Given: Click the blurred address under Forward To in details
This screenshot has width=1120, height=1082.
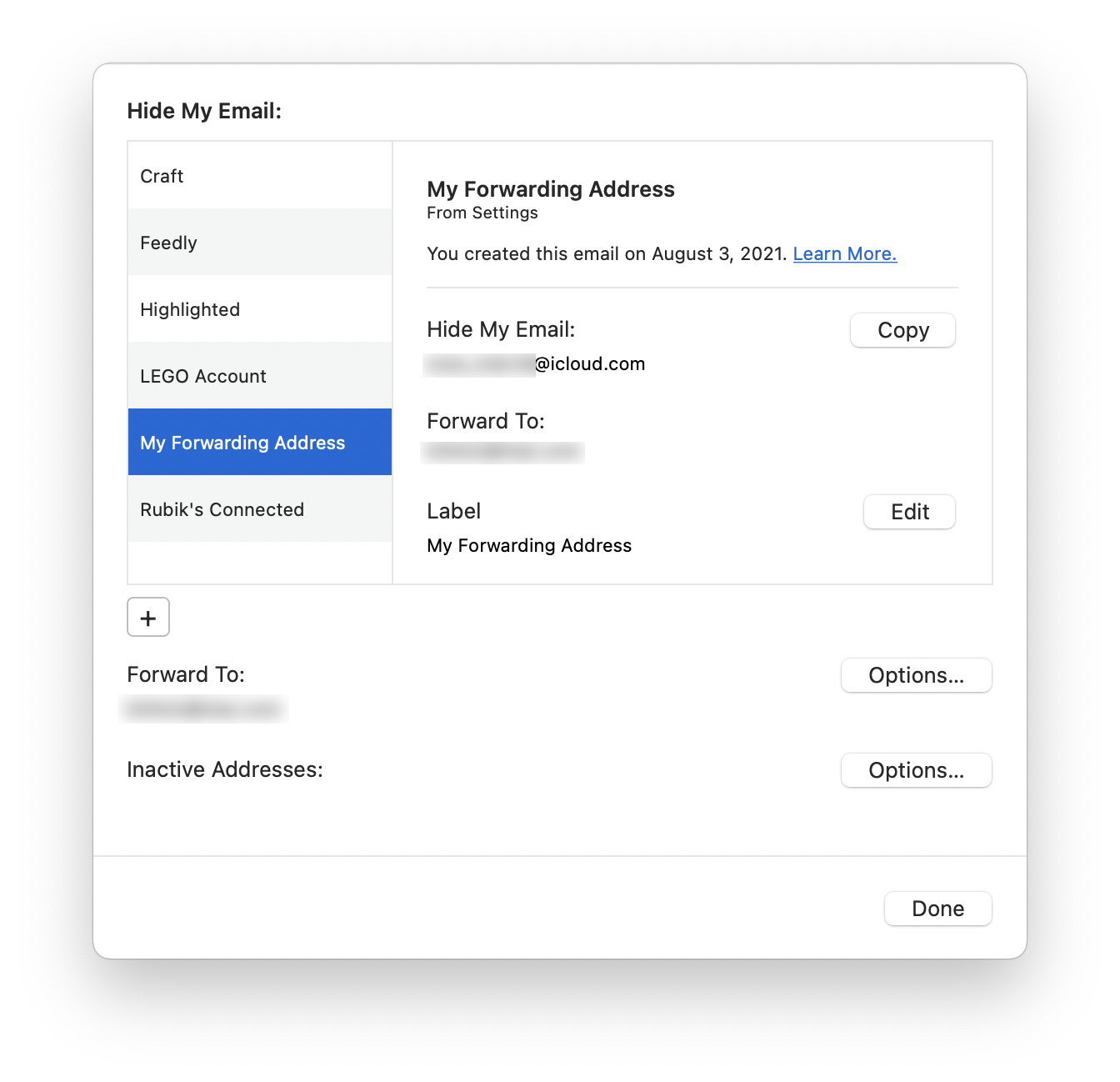Looking at the screenshot, I should point(504,452).
